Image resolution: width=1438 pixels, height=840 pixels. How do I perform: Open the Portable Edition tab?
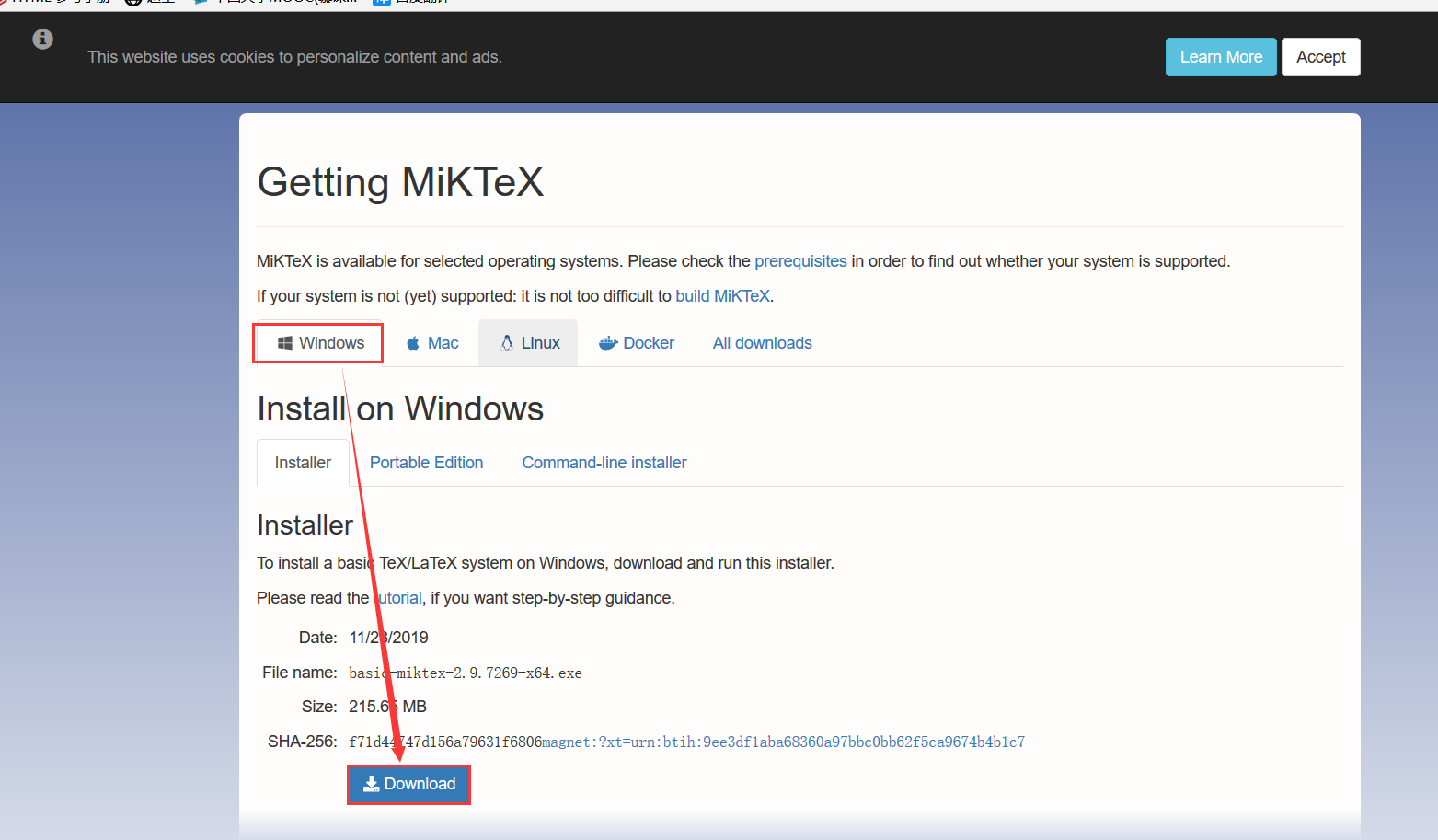pyautogui.click(x=426, y=462)
